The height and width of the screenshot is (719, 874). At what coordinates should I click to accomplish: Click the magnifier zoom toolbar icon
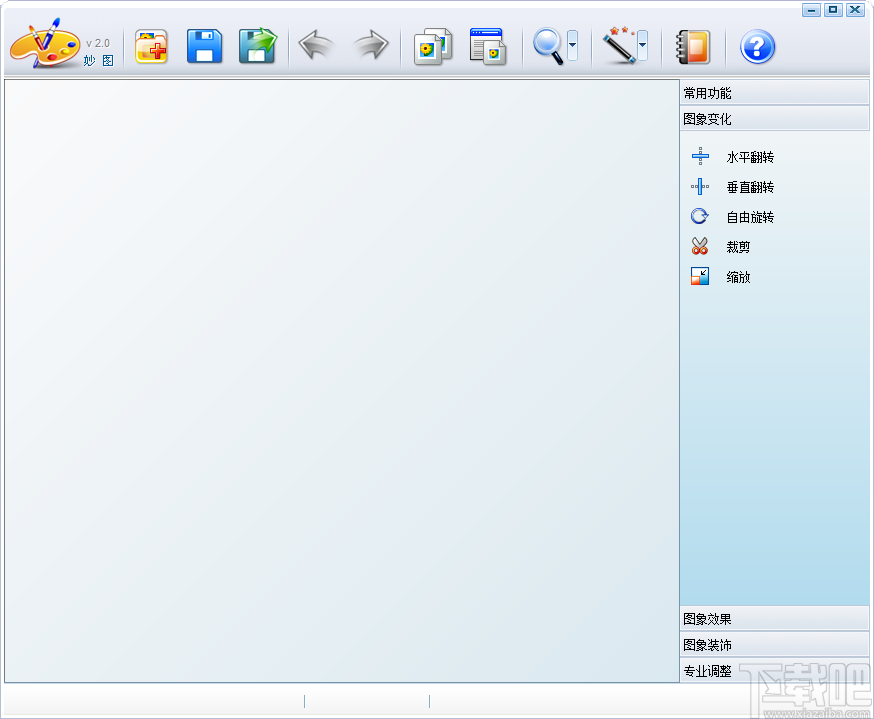(549, 46)
